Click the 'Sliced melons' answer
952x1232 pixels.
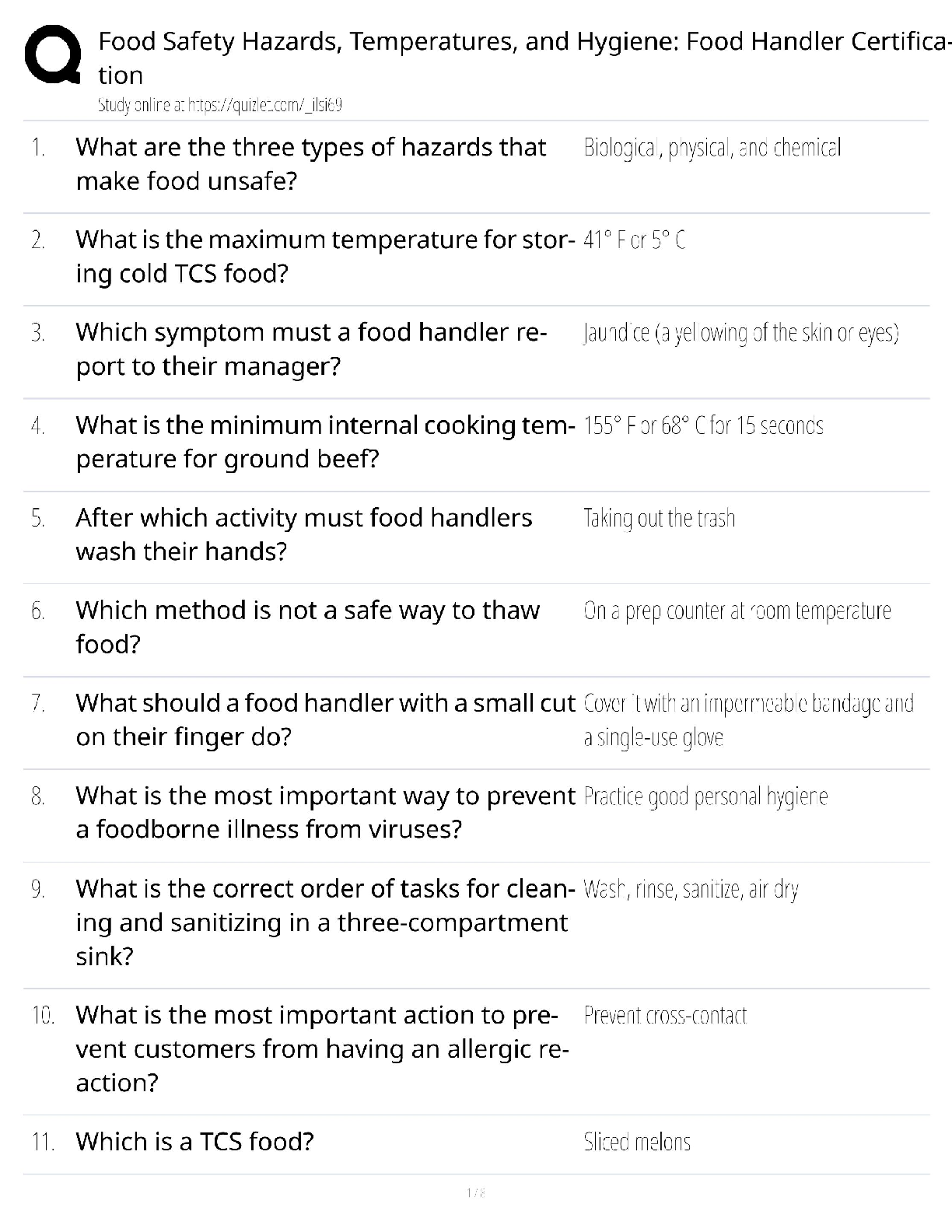[x=637, y=1142]
